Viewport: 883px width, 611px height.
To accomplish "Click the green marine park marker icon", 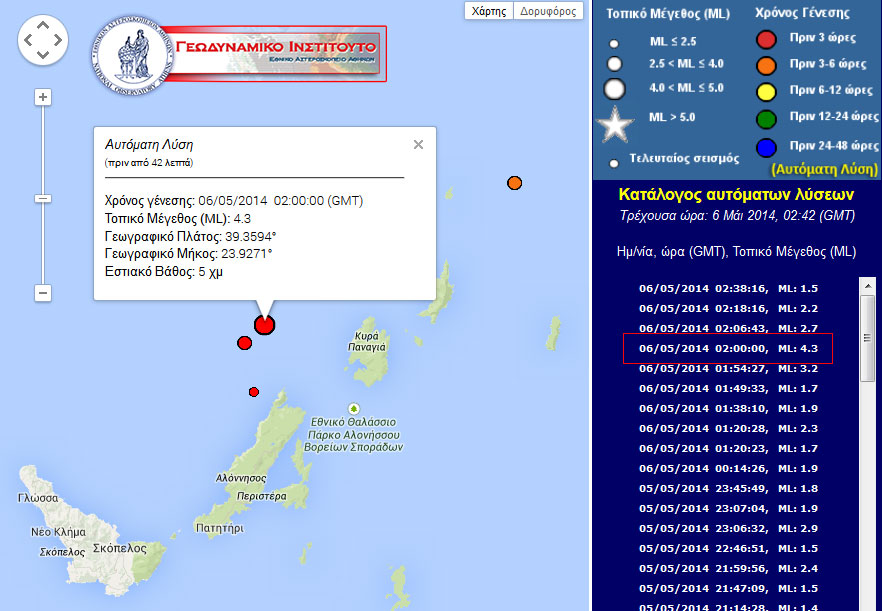I will point(352,409).
